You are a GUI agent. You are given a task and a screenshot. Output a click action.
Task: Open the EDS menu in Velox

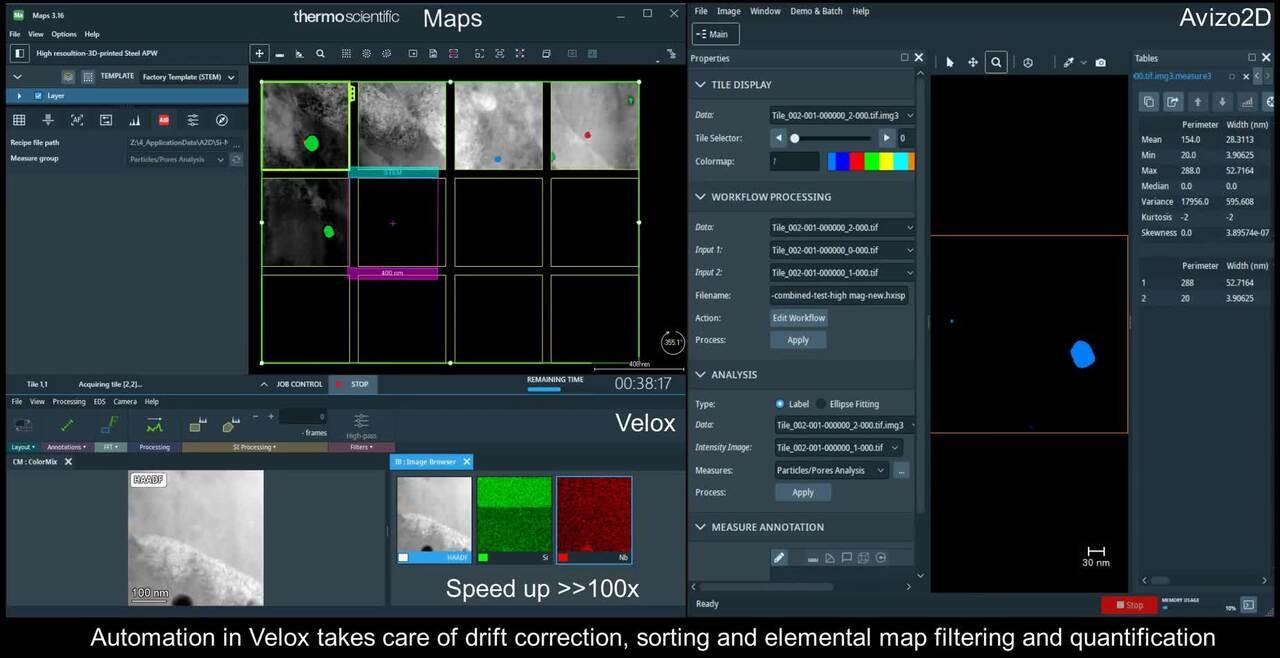(99, 401)
